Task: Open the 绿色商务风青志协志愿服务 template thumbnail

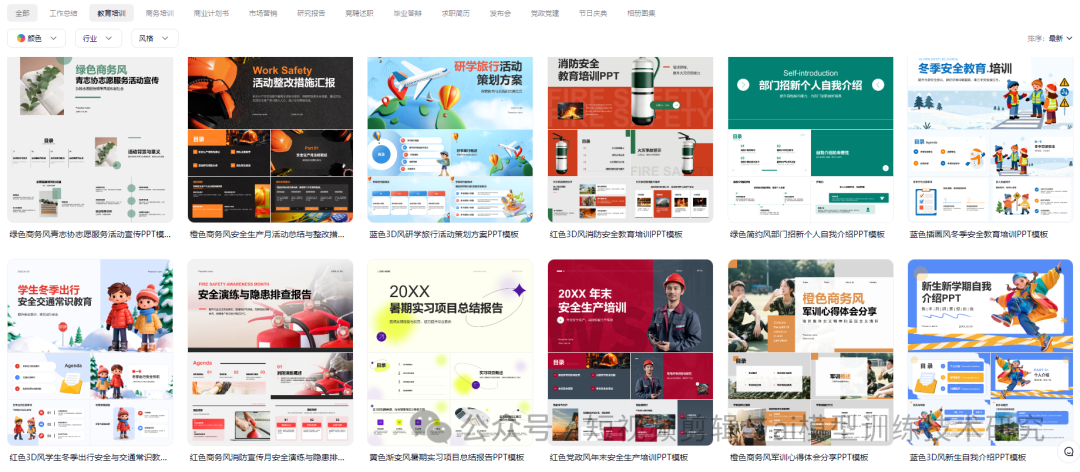Action: point(90,140)
